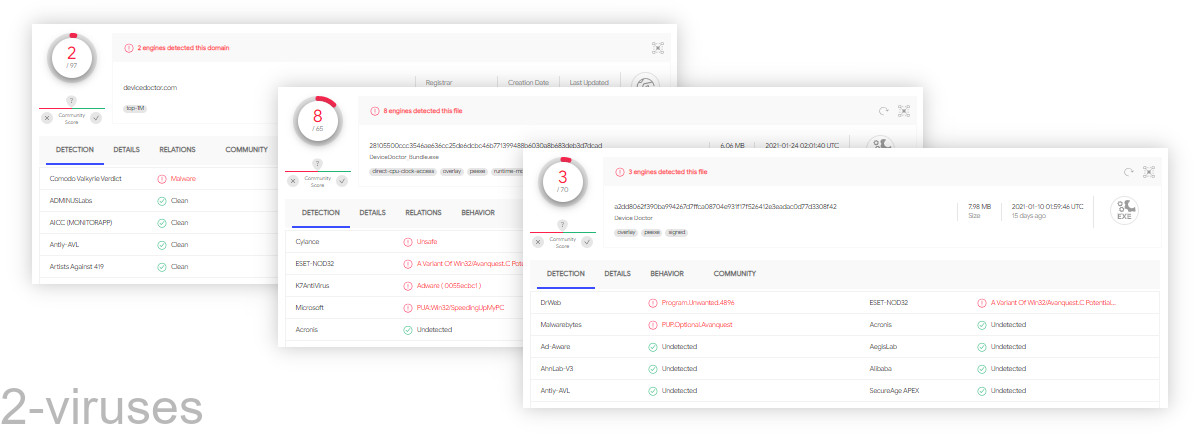
Task: Click the warning icon beside Program.Unwanted.4896
Action: coord(653,302)
